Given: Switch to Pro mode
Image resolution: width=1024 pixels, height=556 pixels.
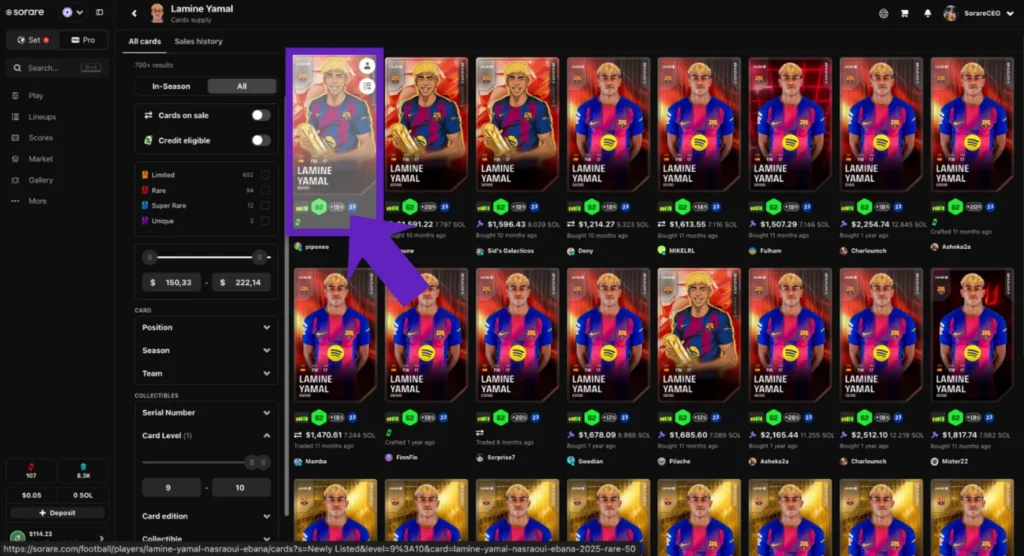Looking at the screenshot, I should tap(83, 40).
